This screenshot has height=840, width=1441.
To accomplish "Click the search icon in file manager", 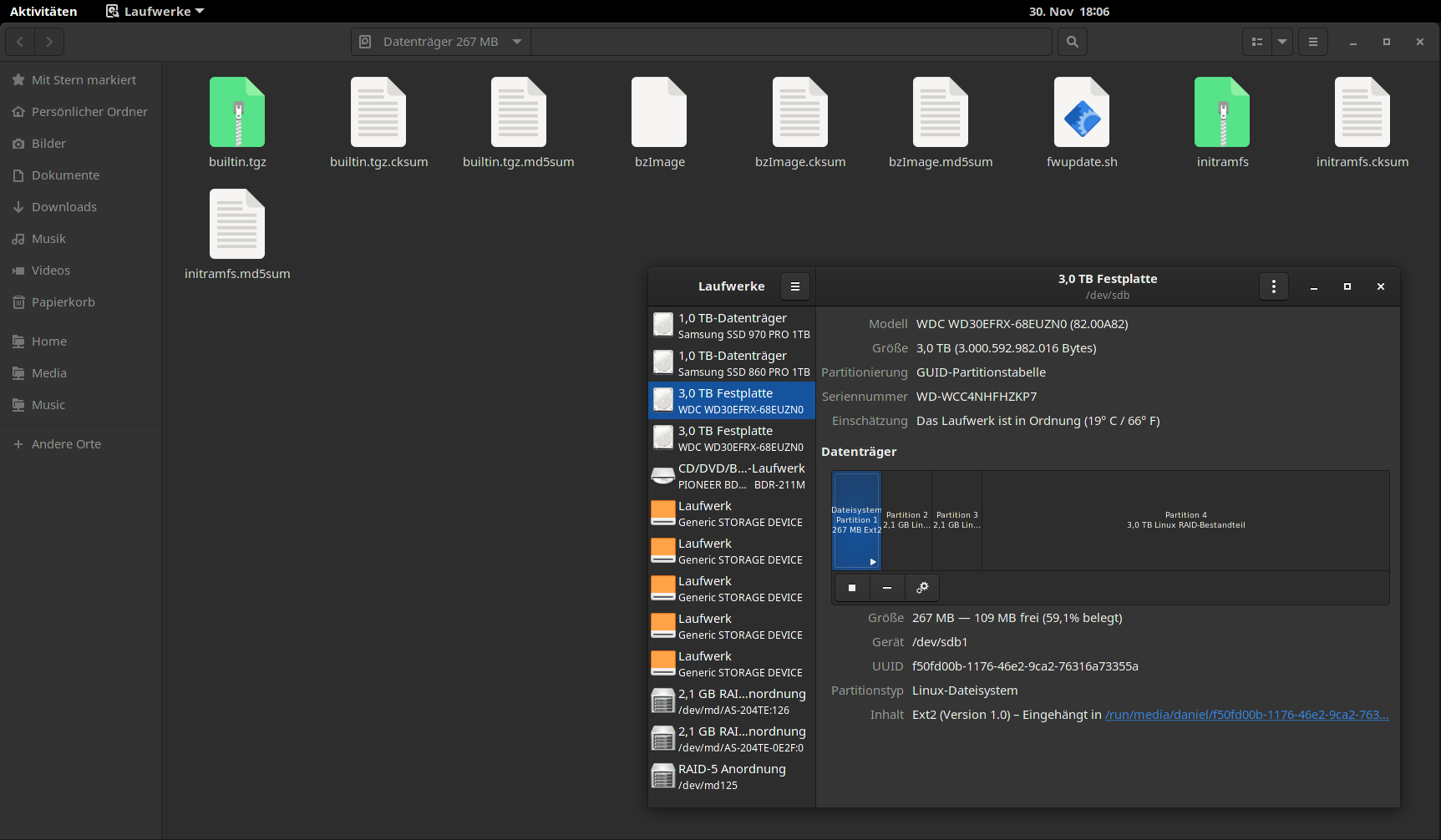I will (x=1072, y=42).
